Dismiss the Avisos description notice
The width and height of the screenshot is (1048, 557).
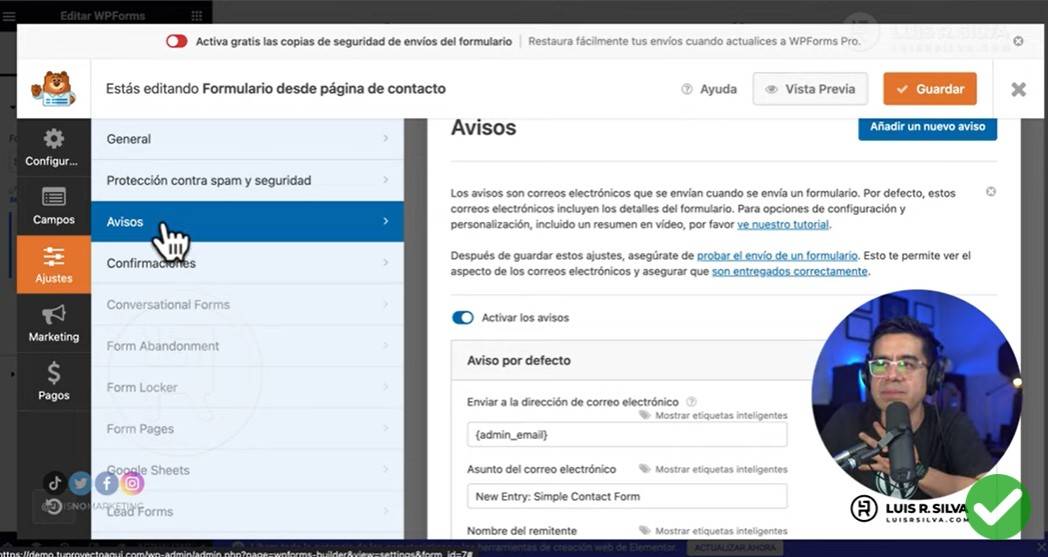click(991, 192)
